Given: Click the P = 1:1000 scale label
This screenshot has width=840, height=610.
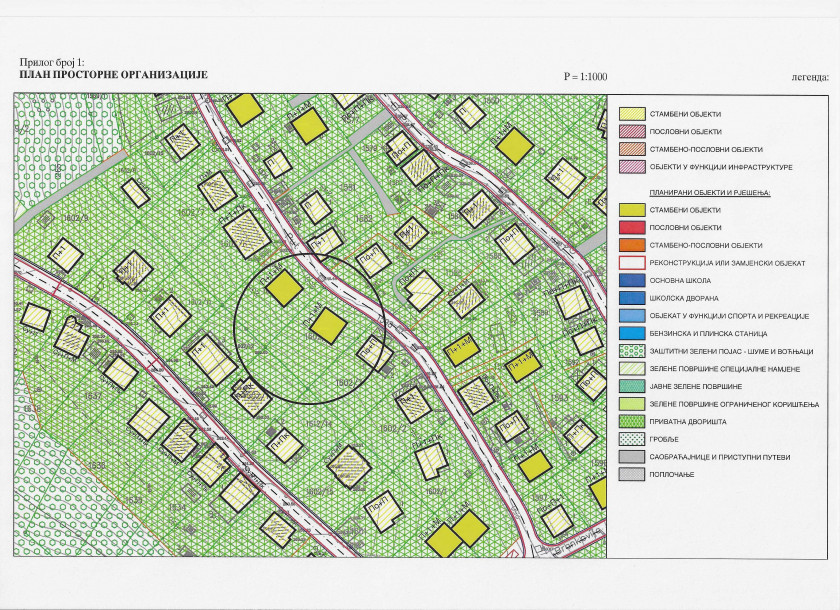Looking at the screenshot, I should point(585,77).
